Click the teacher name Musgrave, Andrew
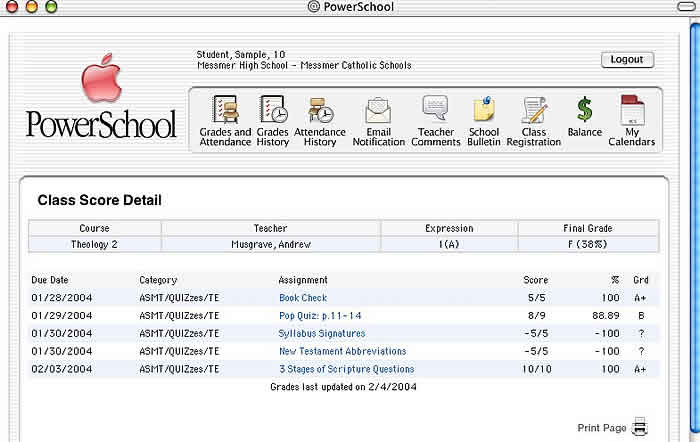 click(271, 245)
